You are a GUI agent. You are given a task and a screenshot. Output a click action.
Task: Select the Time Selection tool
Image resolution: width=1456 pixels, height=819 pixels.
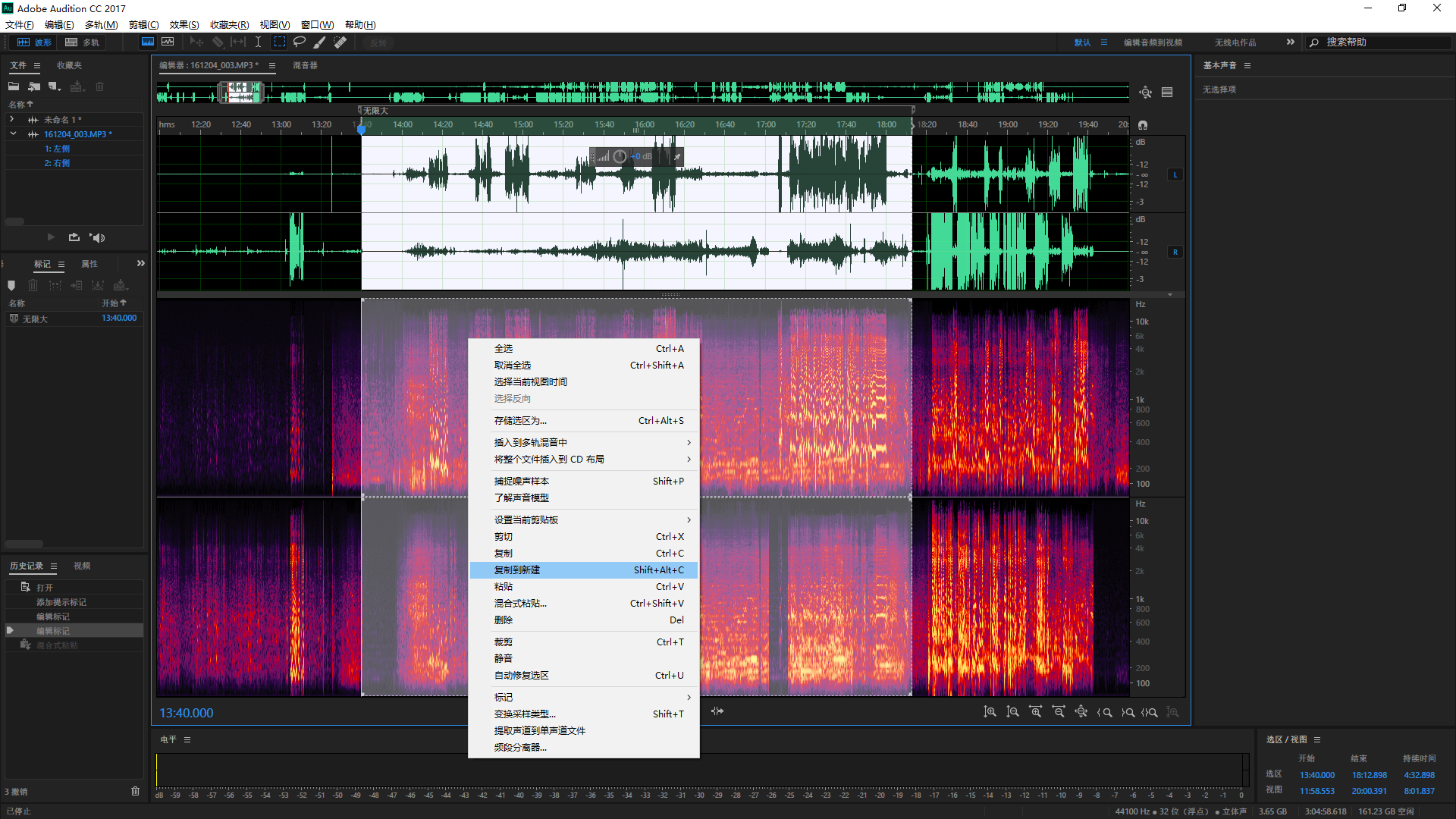pyautogui.click(x=258, y=42)
